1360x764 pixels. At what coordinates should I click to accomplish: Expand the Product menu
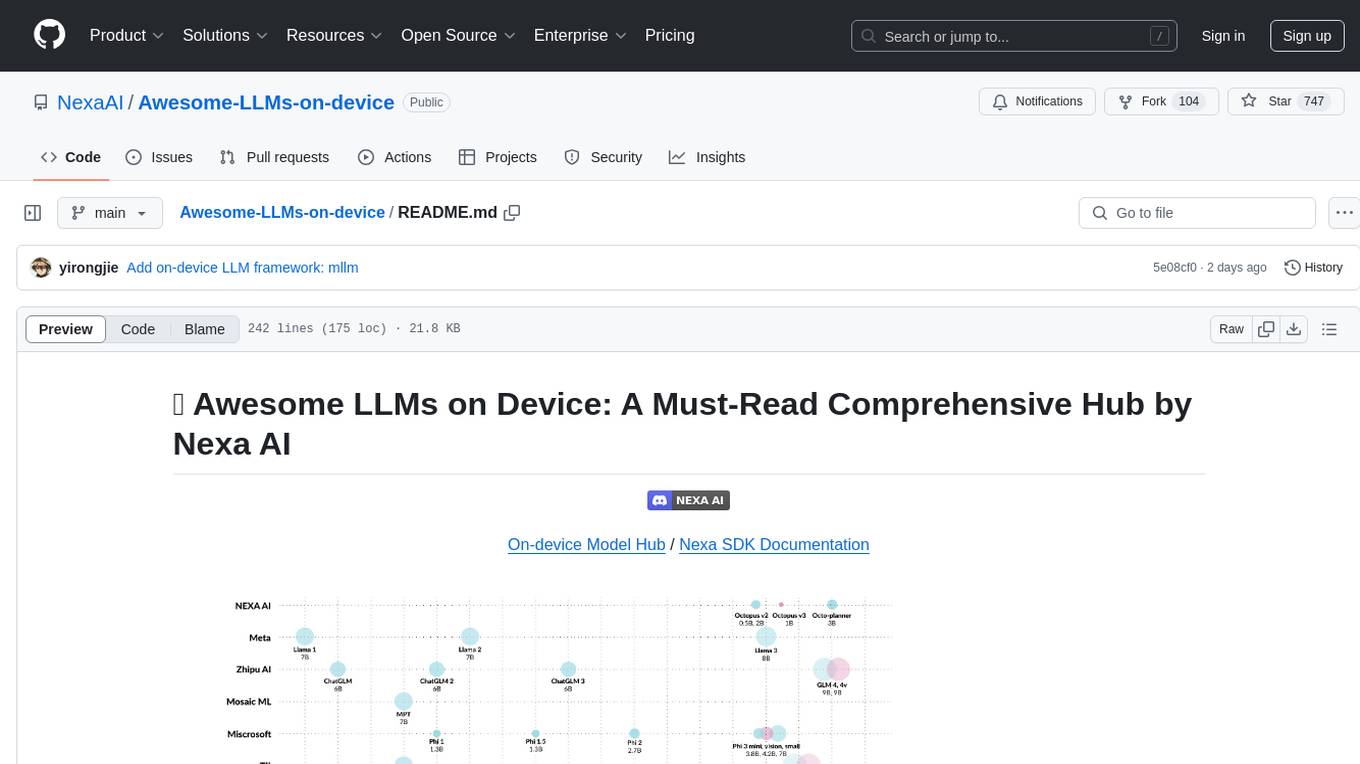click(x=127, y=35)
